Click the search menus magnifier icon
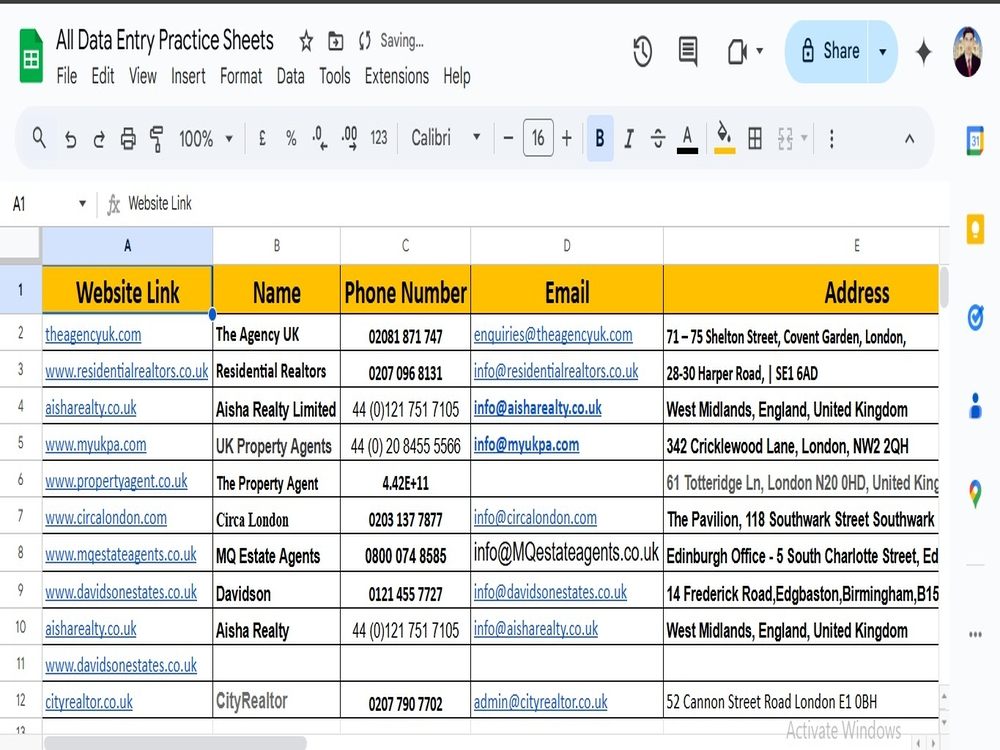 (39, 138)
